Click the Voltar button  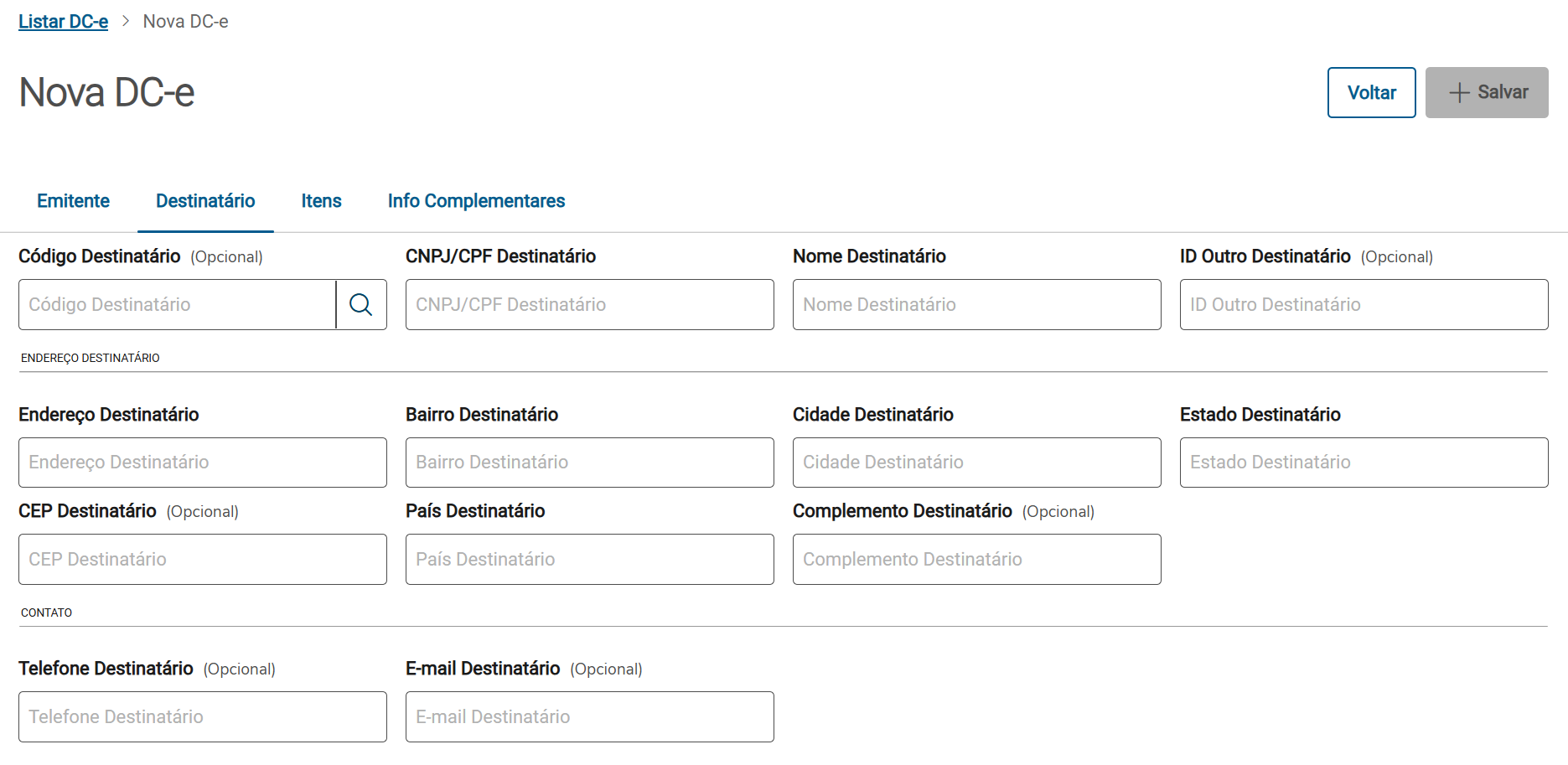(x=1371, y=92)
